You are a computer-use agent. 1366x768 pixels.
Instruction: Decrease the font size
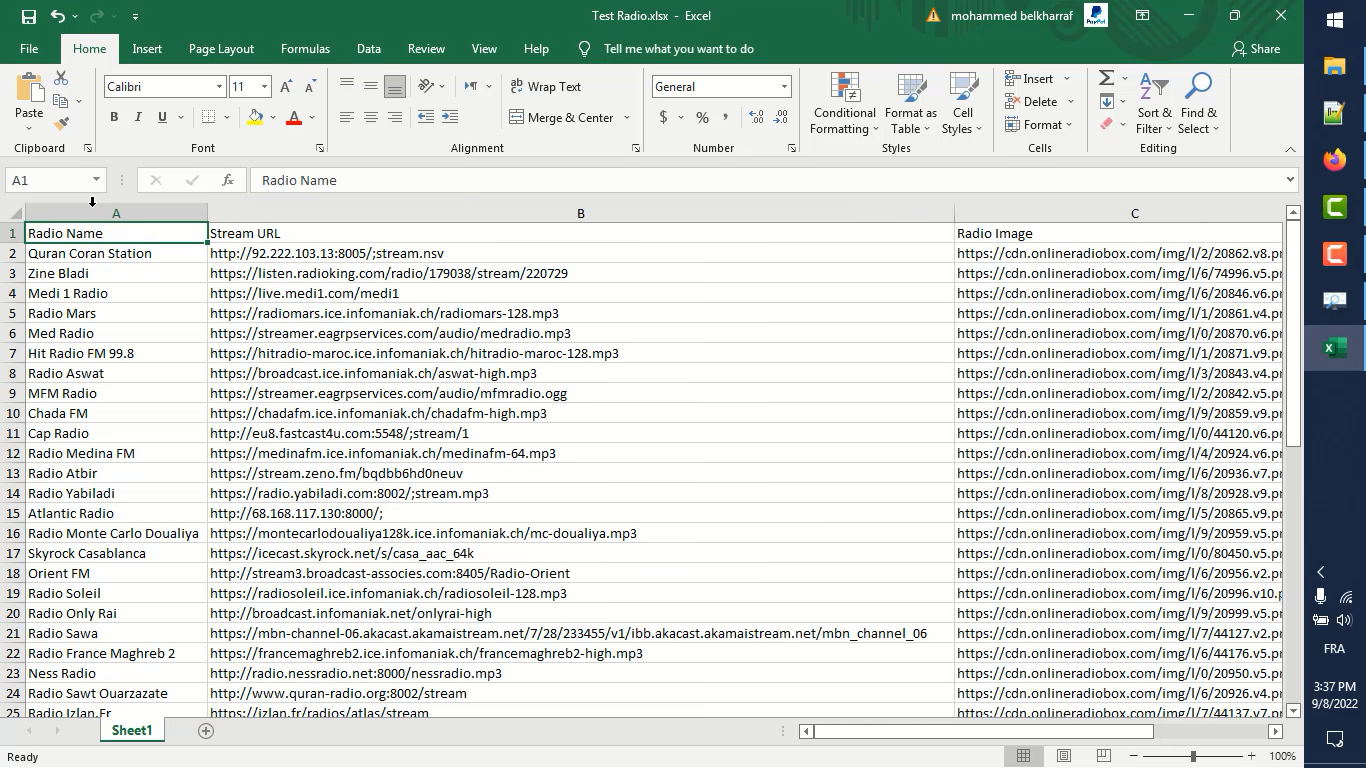tap(310, 87)
